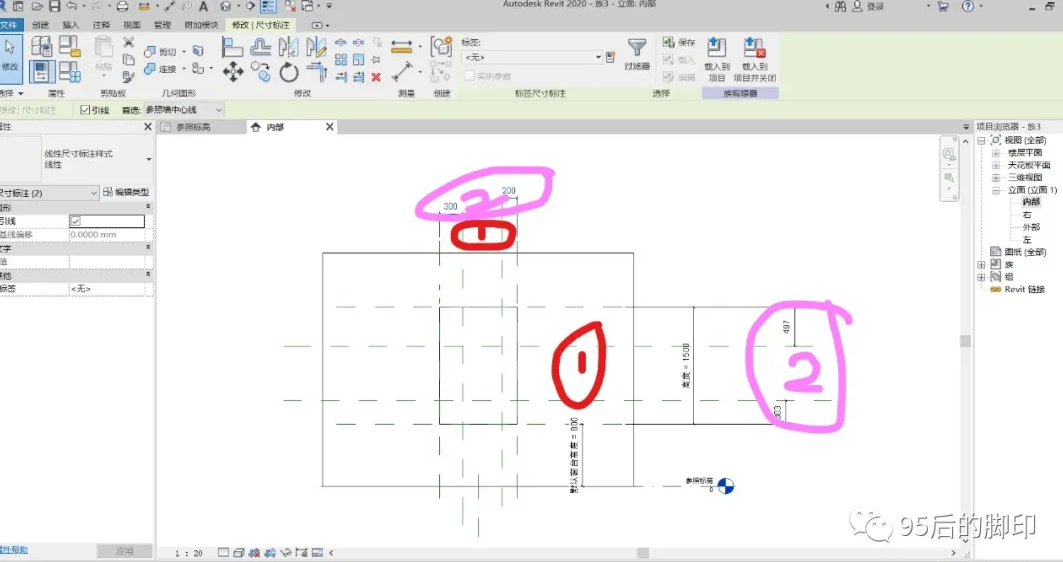
Task: Select the Trim/Extend to Corner tool
Action: [316, 71]
